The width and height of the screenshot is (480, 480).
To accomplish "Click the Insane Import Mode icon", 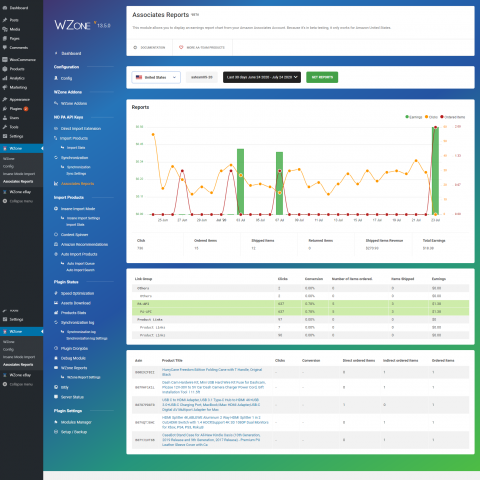I will coord(56,209).
